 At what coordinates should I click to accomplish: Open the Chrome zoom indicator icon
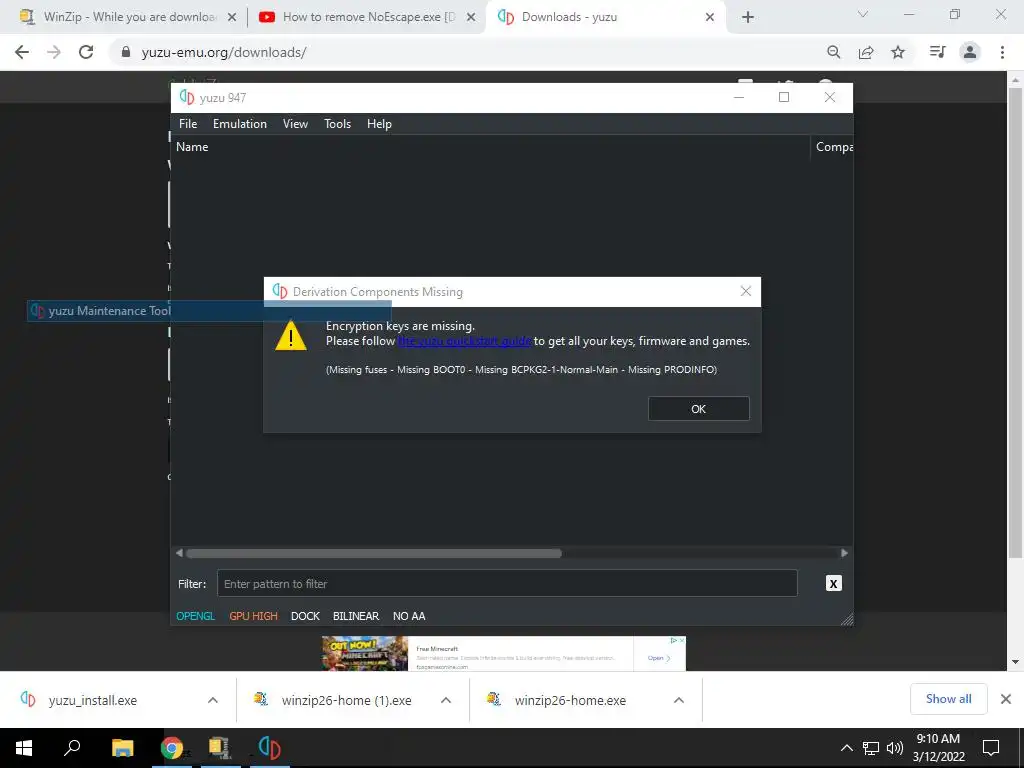[x=833, y=52]
